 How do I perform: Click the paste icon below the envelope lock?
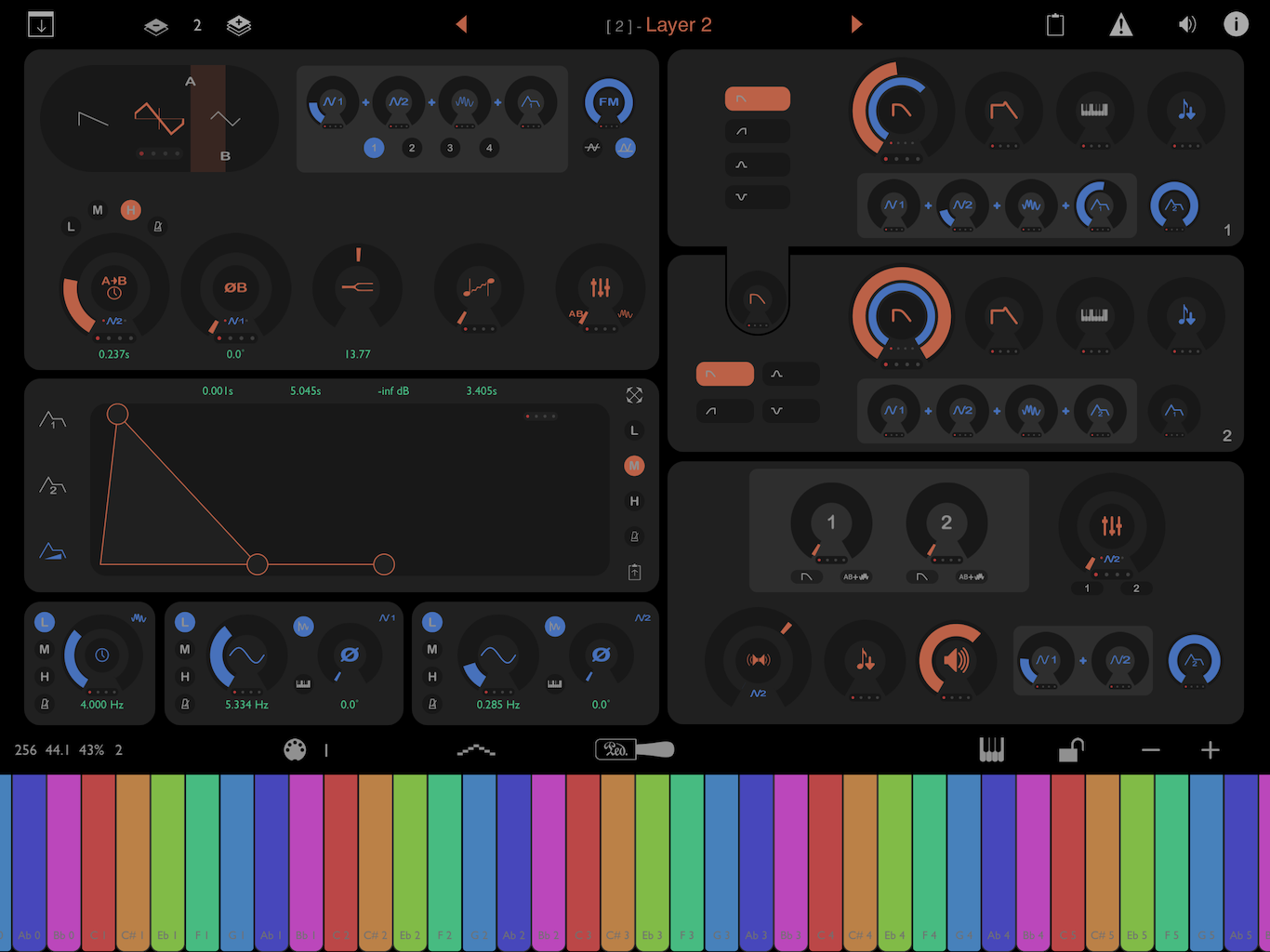(635, 572)
